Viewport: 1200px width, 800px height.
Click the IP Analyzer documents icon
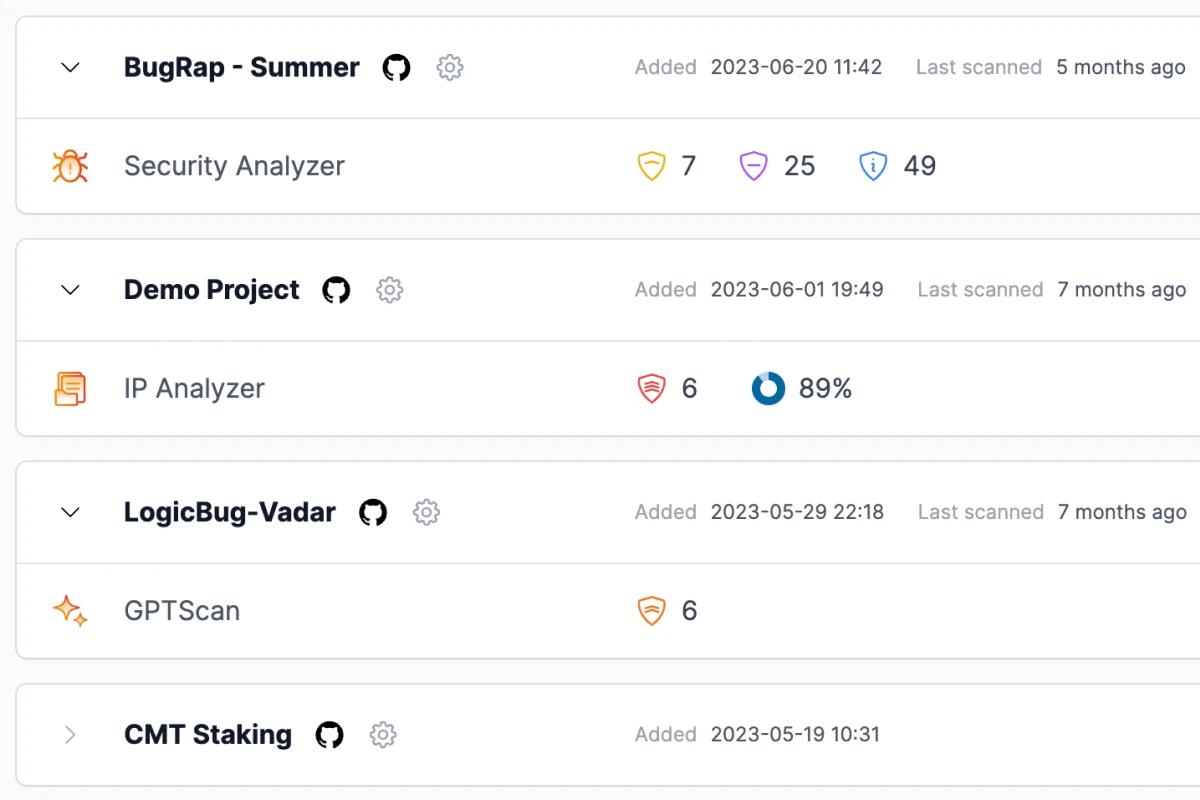(70, 388)
